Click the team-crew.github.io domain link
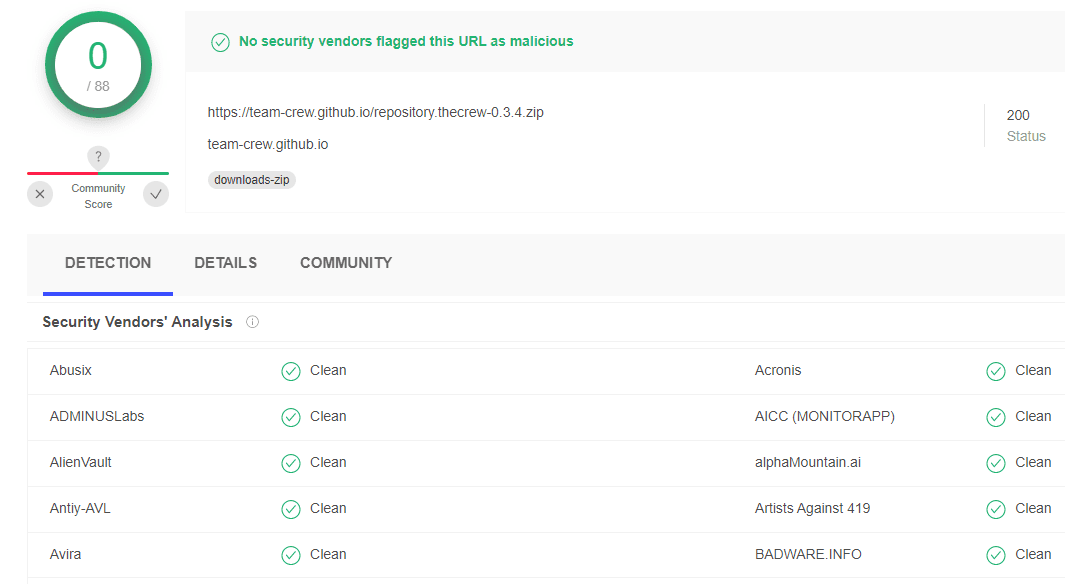The width and height of the screenshot is (1065, 584). [268, 144]
